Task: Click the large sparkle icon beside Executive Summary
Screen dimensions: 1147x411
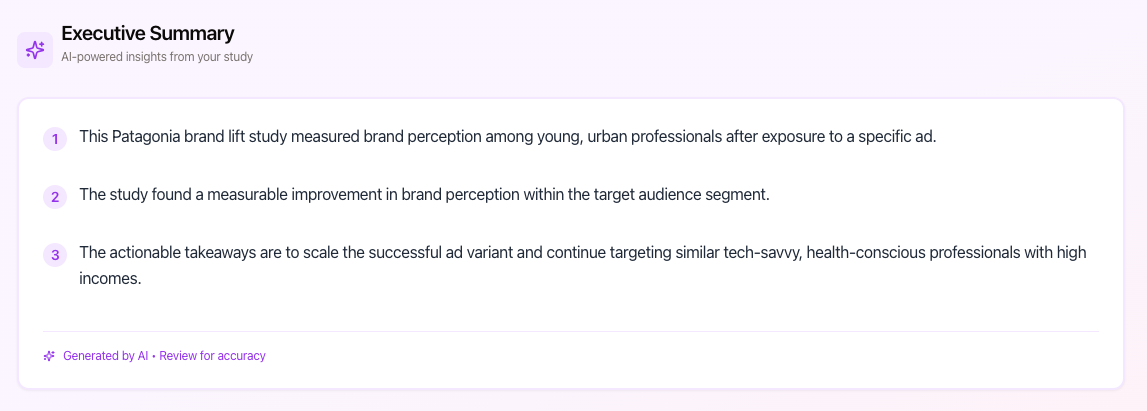Action: pos(35,49)
